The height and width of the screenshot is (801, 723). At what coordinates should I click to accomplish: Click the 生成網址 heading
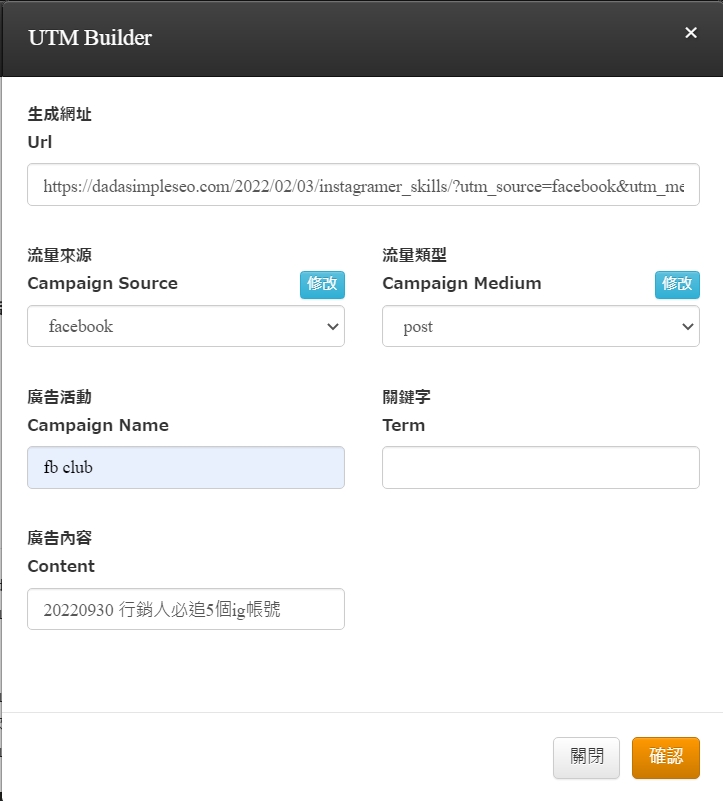click(59, 115)
